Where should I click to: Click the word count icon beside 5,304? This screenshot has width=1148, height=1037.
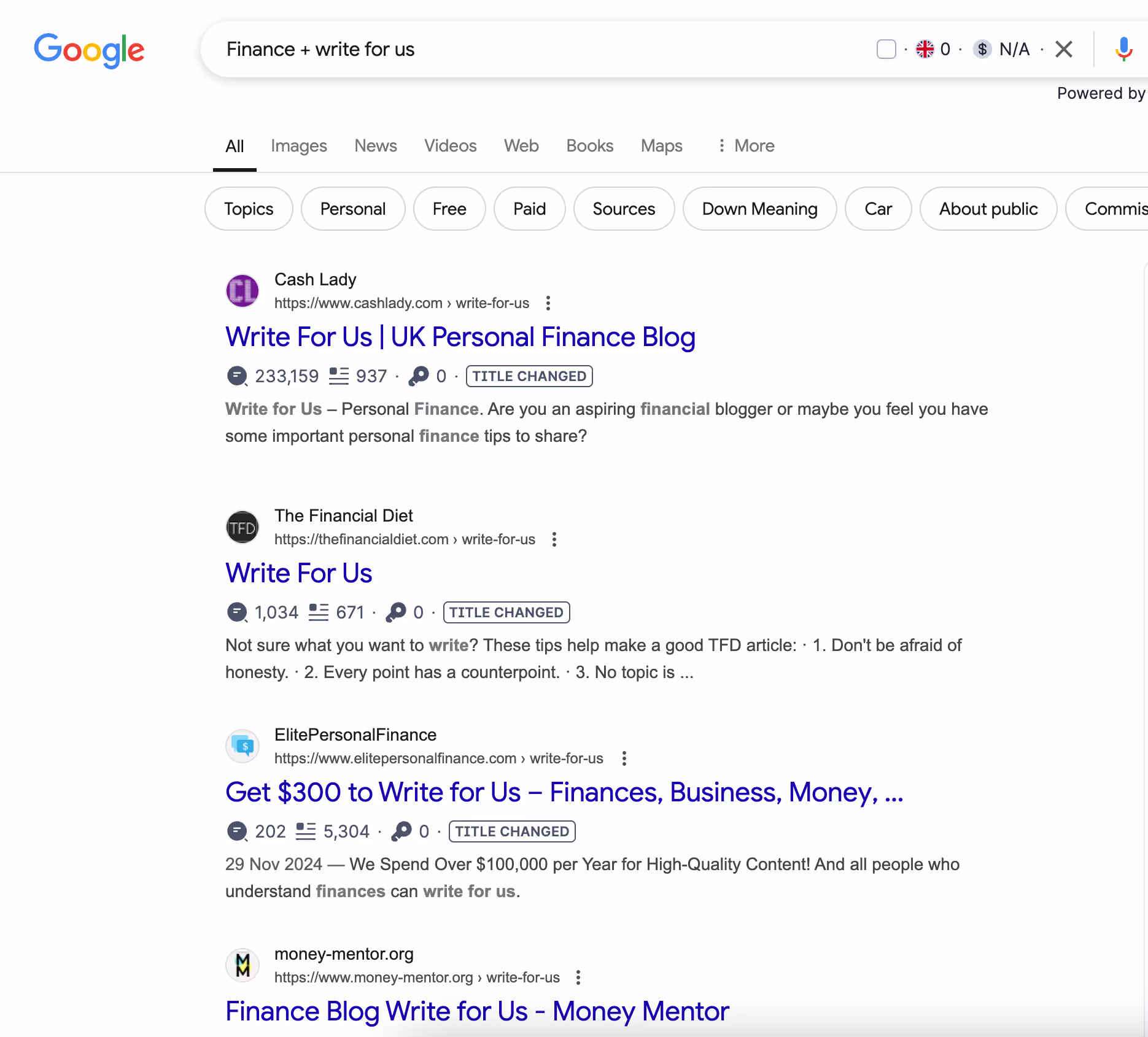306,831
